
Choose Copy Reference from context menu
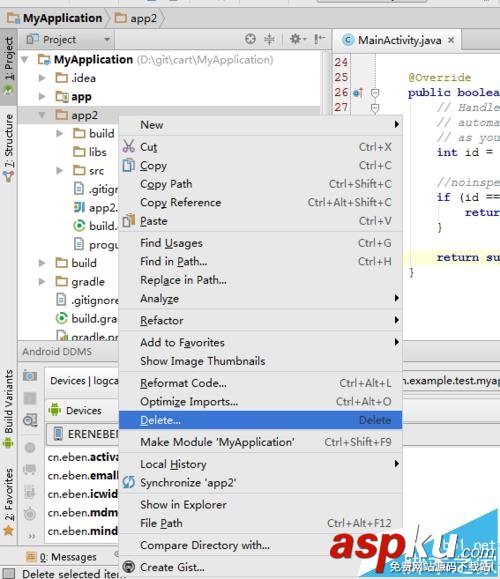[260, 202]
